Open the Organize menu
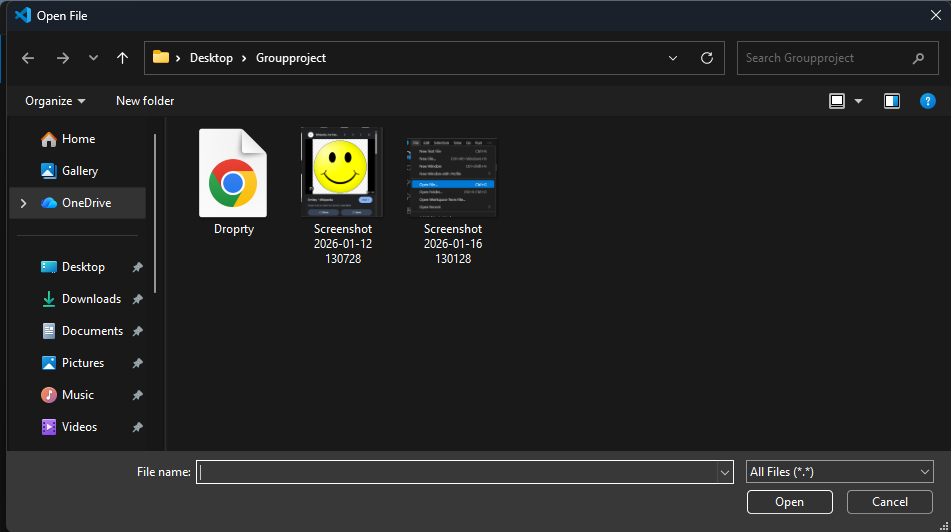 55,101
